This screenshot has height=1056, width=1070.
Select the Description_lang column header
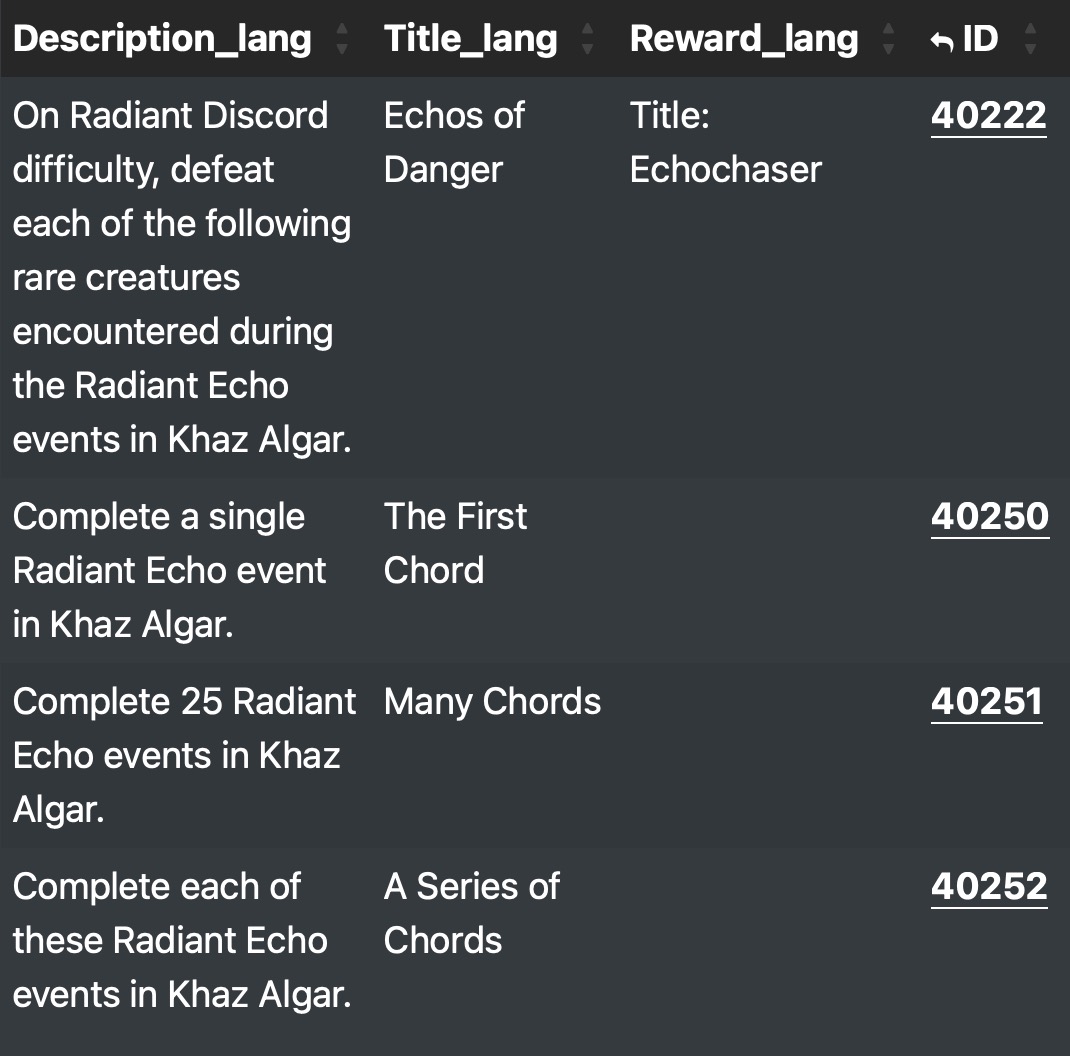pos(162,39)
